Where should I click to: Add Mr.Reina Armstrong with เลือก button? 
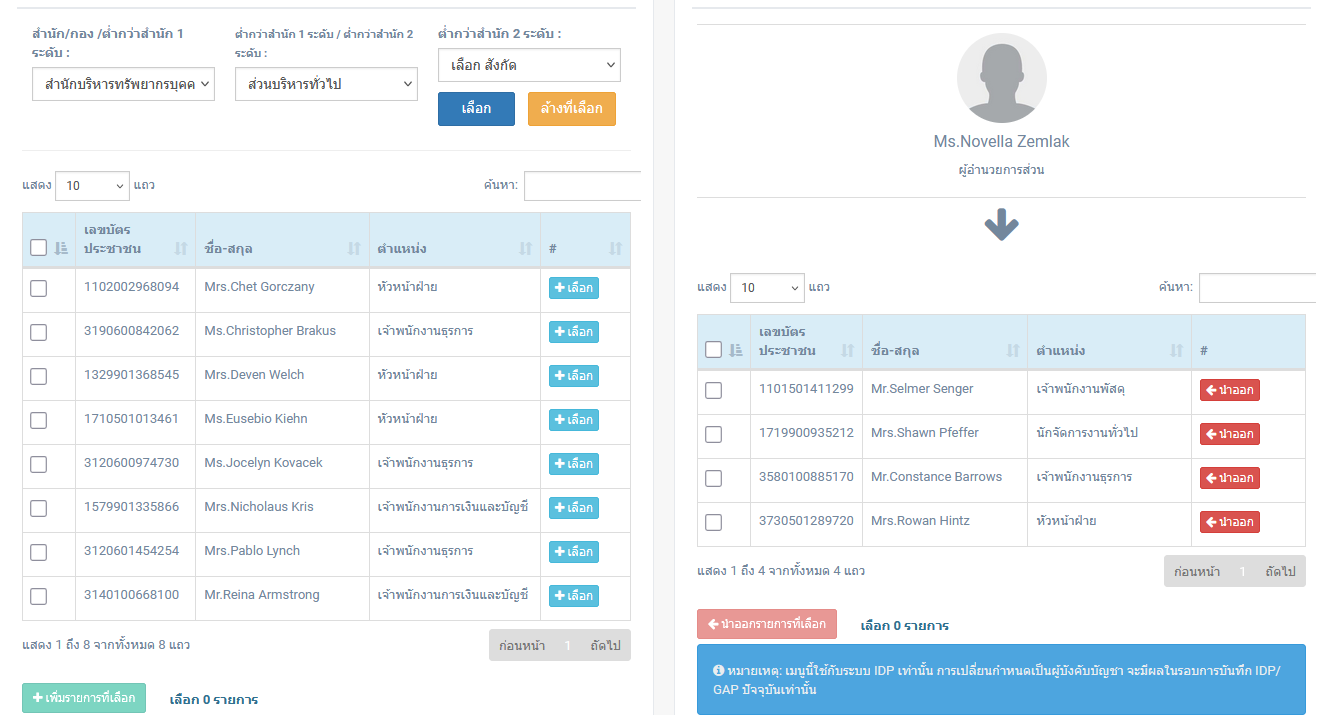[574, 596]
